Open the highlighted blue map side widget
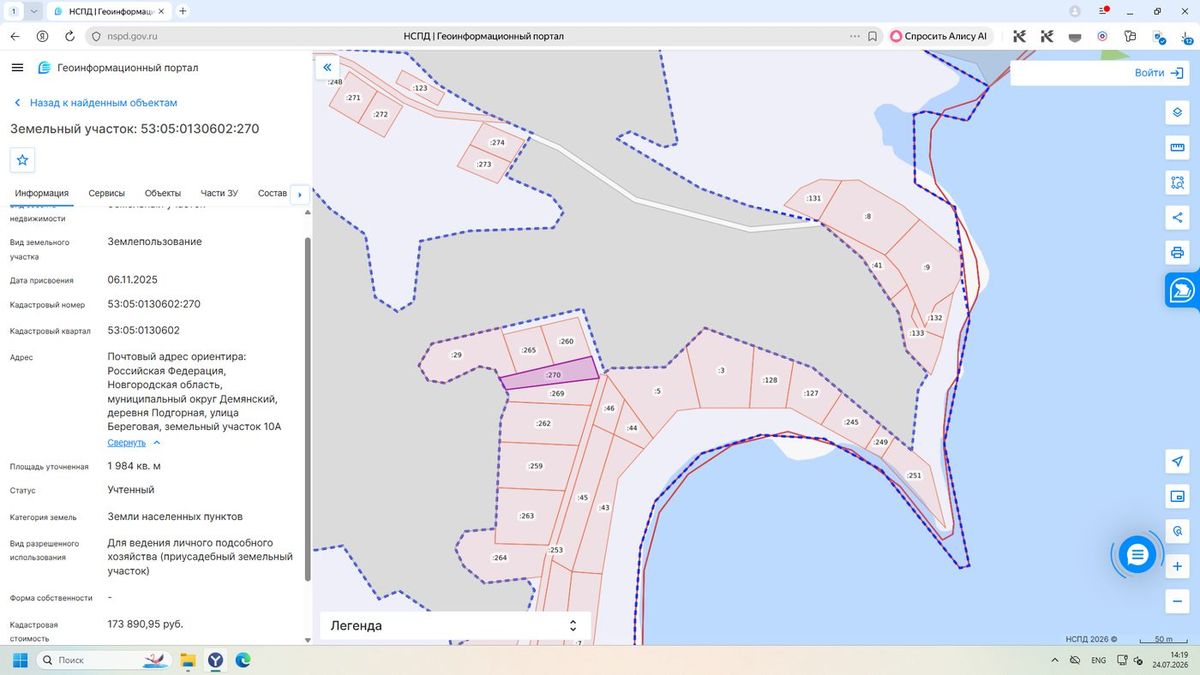Viewport: 1200px width, 675px height. tap(1182, 291)
